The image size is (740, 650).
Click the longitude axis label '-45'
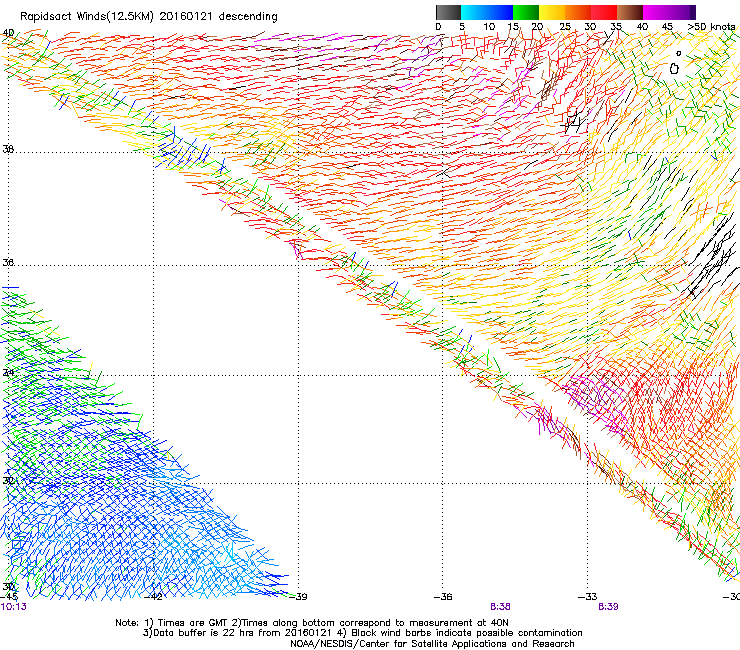click(x=10, y=597)
